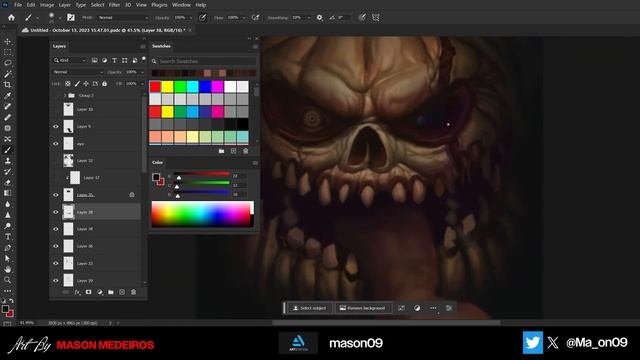Open the layer Fill slider arrow
The image size is (640, 360).
tap(142, 84)
